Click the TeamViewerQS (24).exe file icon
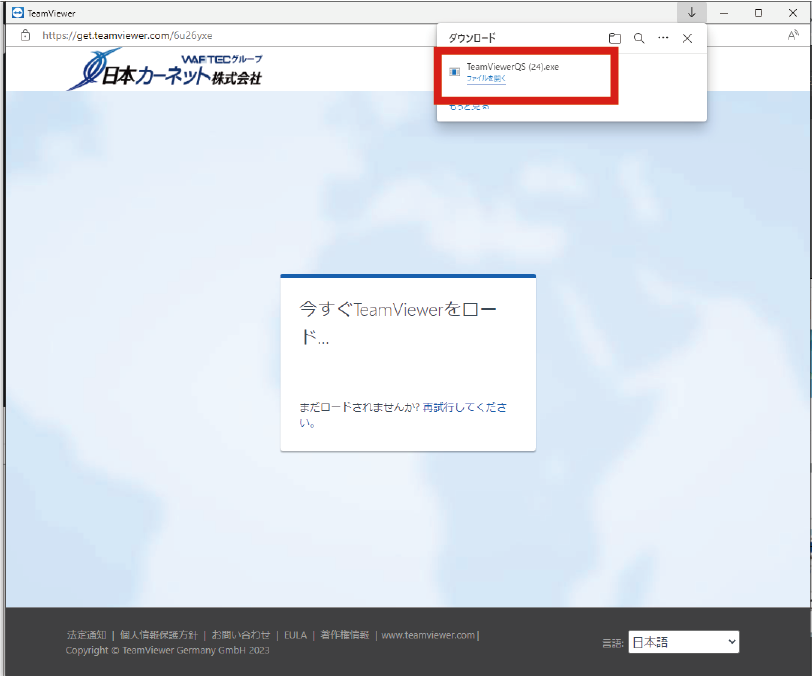This screenshot has height=676, width=812. 454,72
